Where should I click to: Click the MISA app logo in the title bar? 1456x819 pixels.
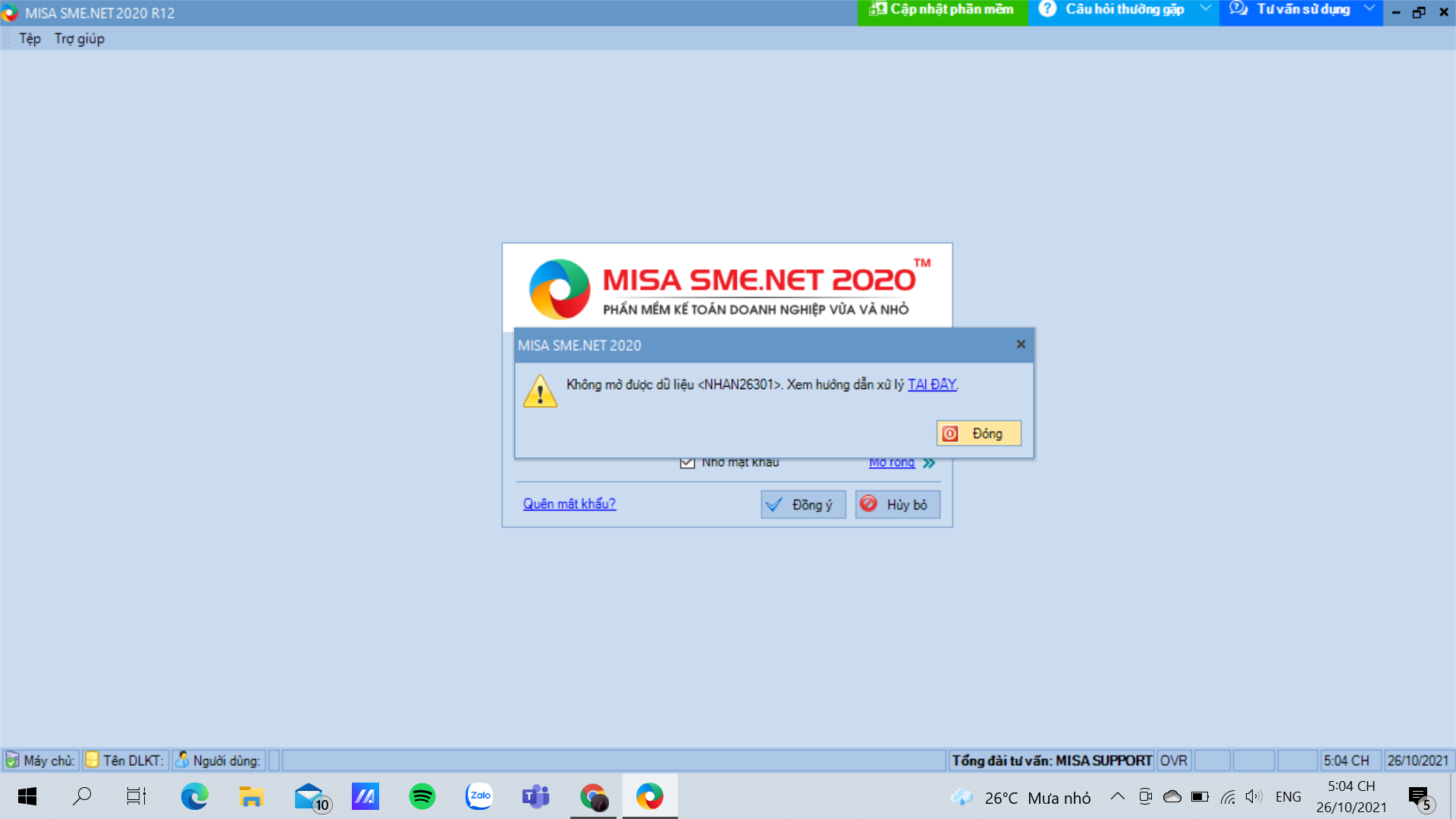click(x=10, y=13)
